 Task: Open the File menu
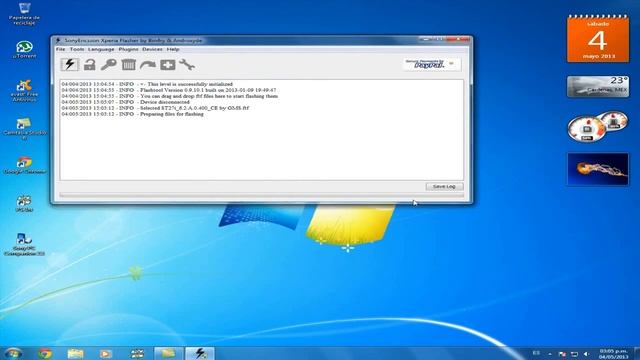tap(60, 49)
